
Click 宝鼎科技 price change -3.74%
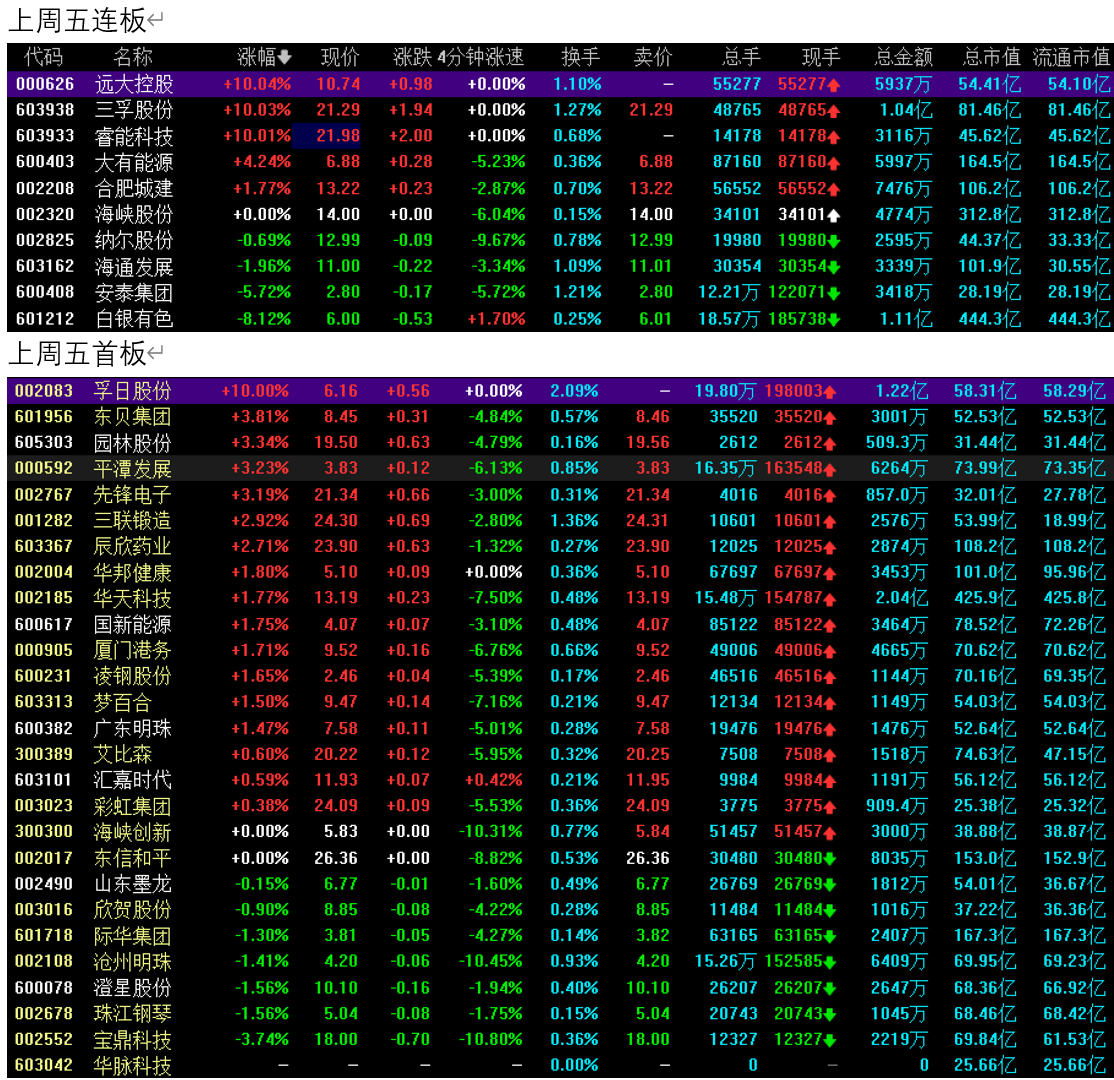pyautogui.click(x=262, y=1040)
